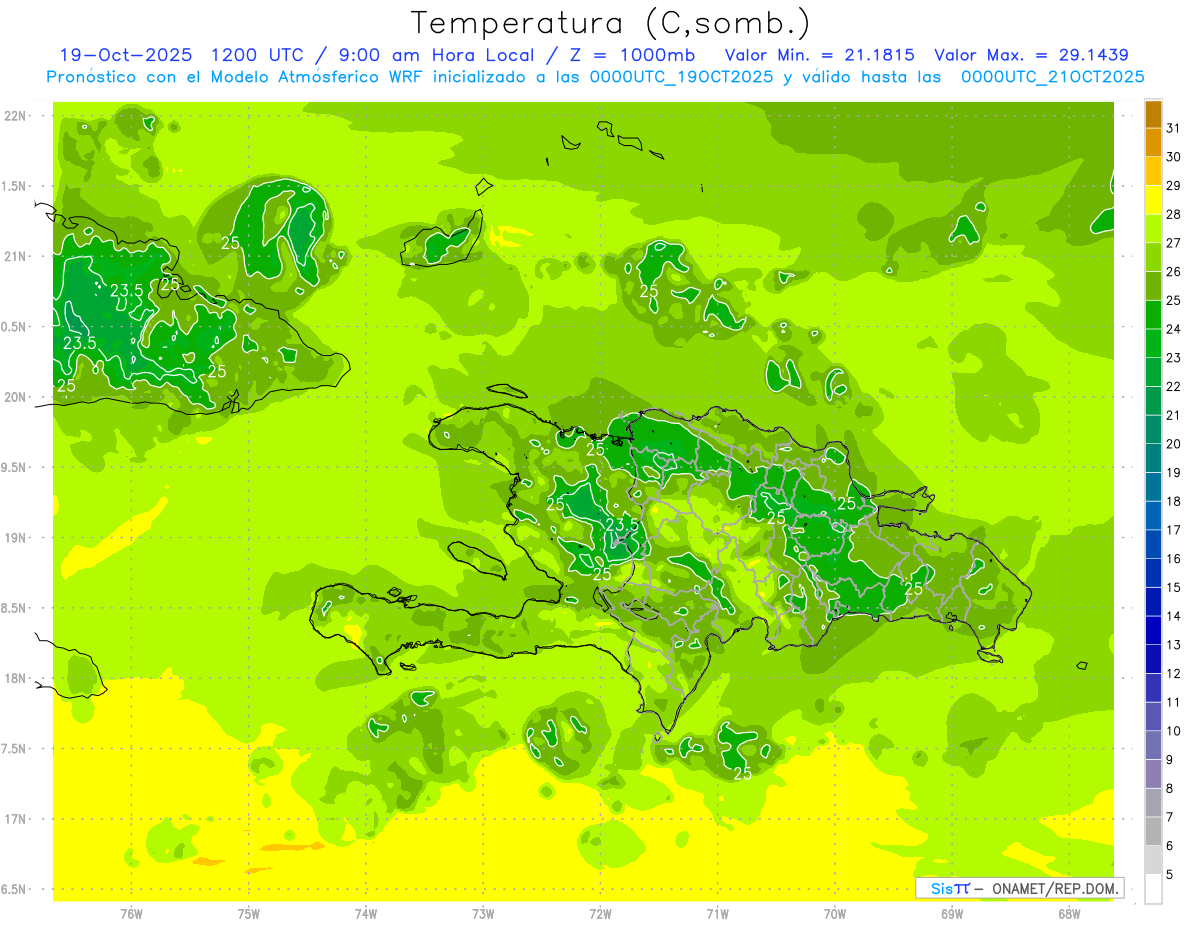Select the 68W longitude axis label
Viewport: 1200px width, 927px height.
1068,914
